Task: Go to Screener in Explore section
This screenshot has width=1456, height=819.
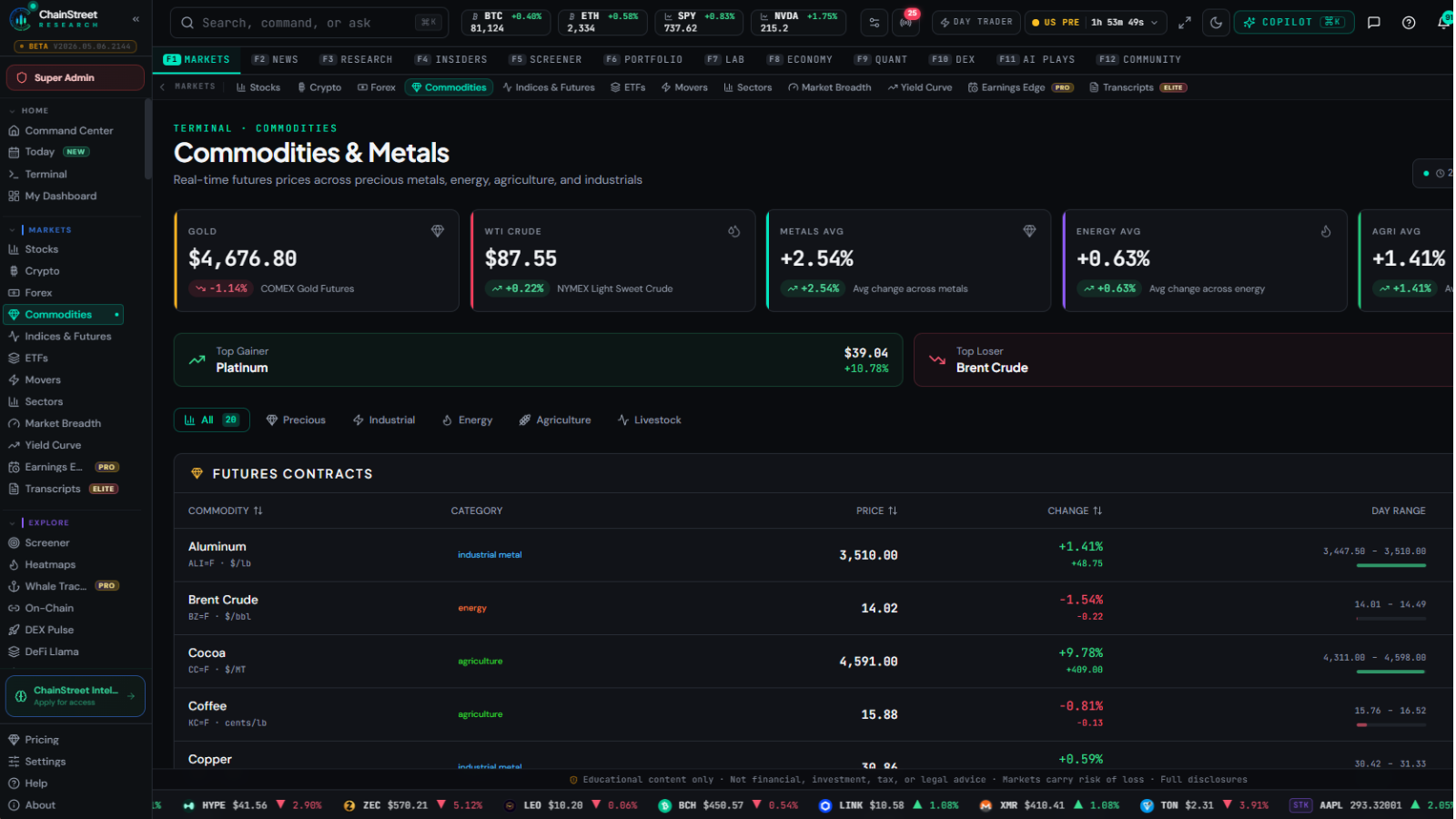Action: [x=47, y=542]
